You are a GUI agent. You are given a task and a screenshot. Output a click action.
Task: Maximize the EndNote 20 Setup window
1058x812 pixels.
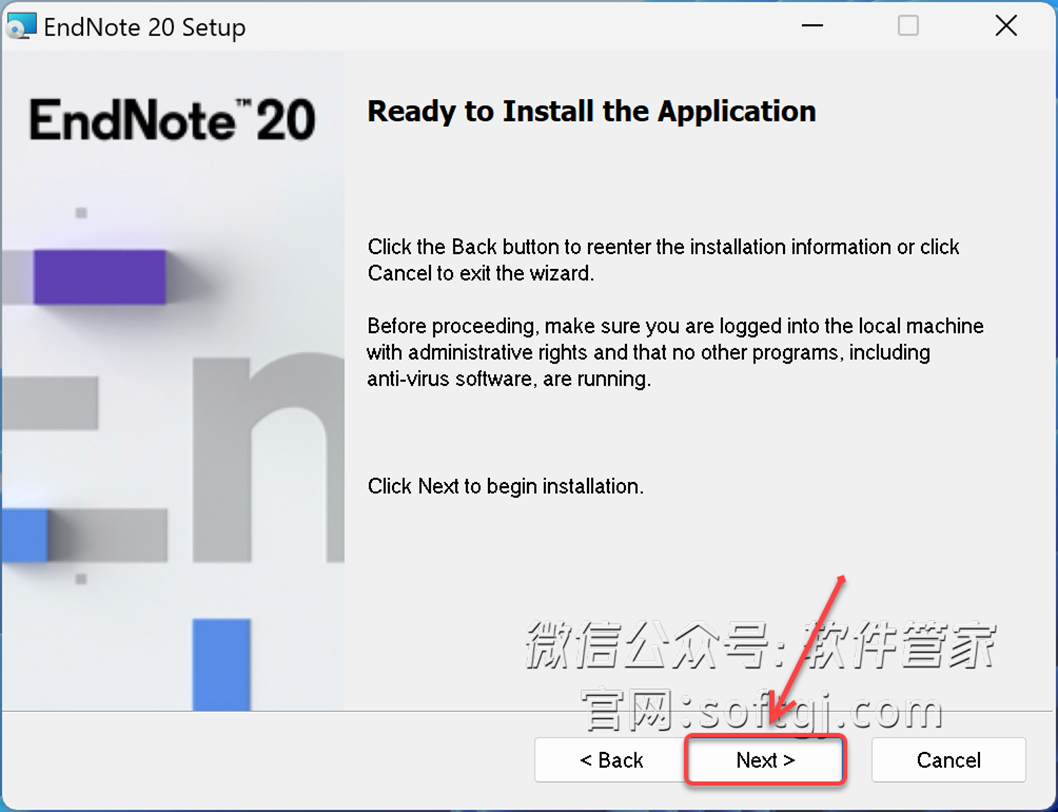coord(908,26)
